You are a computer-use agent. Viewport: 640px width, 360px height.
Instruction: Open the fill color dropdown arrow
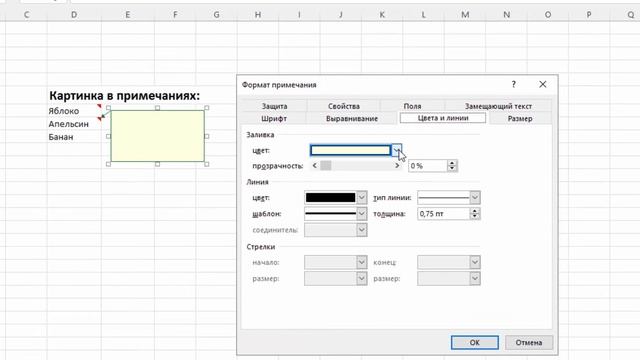coord(397,150)
